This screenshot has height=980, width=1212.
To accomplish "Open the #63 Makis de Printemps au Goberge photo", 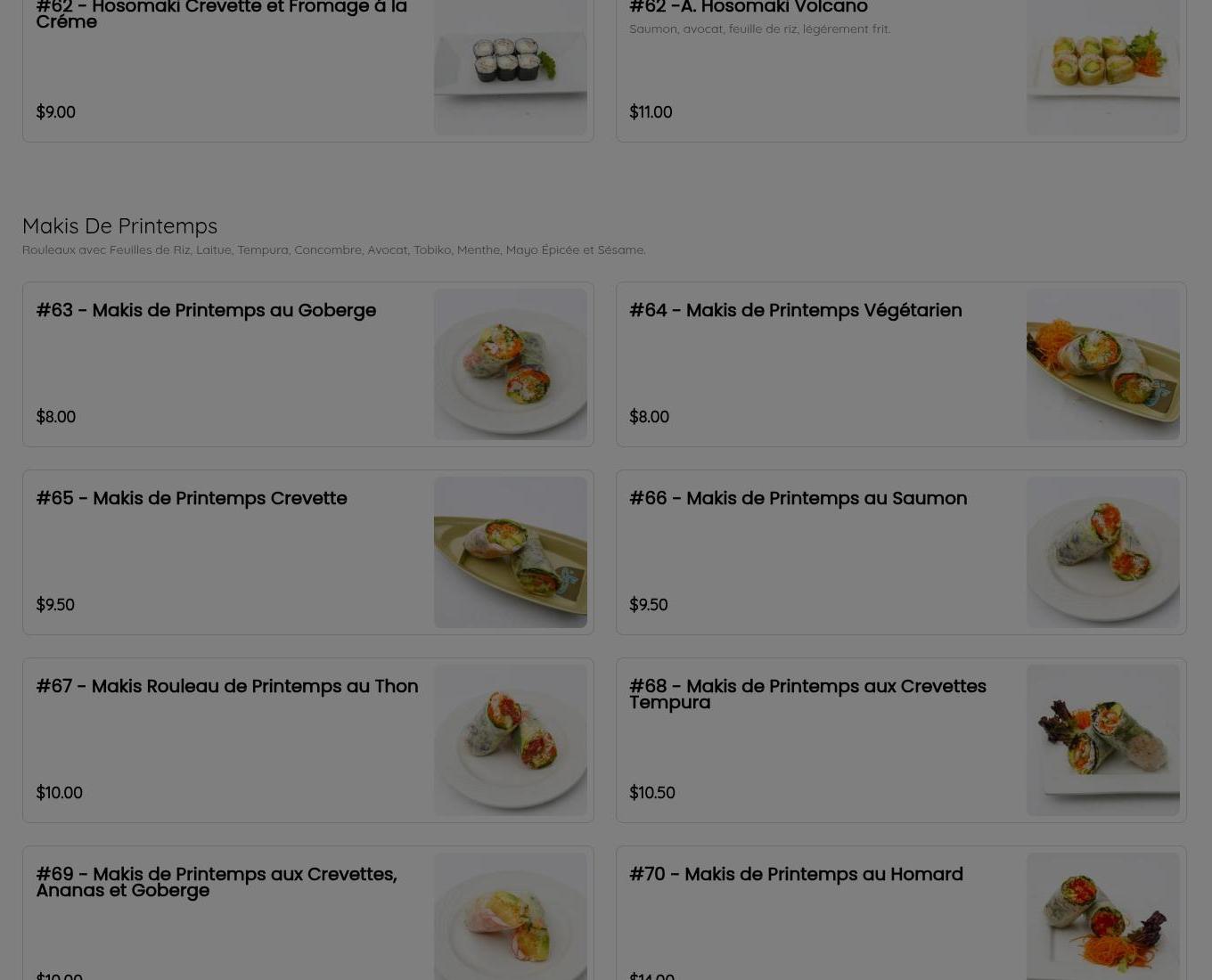I will tap(511, 364).
